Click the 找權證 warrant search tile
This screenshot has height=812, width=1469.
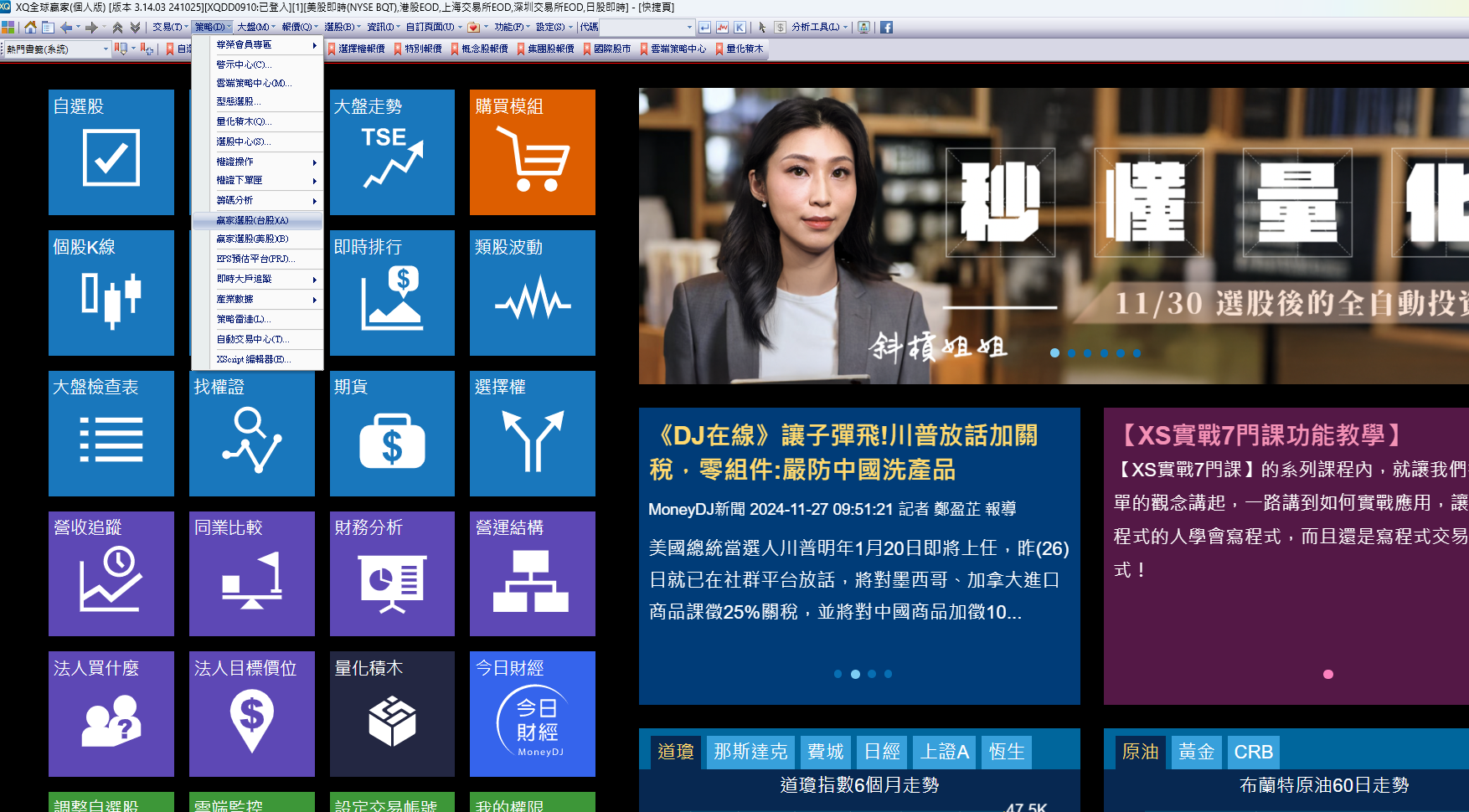pyautogui.click(x=251, y=434)
